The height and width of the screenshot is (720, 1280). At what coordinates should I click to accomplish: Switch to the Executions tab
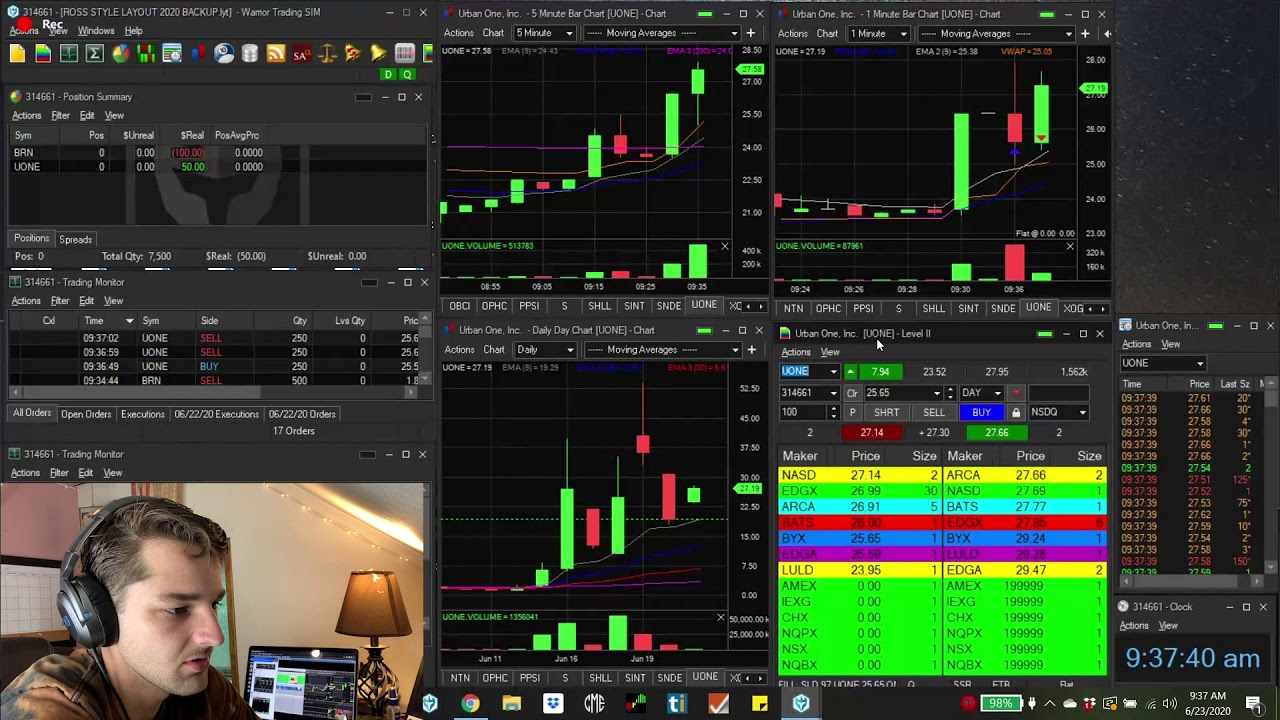[142, 414]
